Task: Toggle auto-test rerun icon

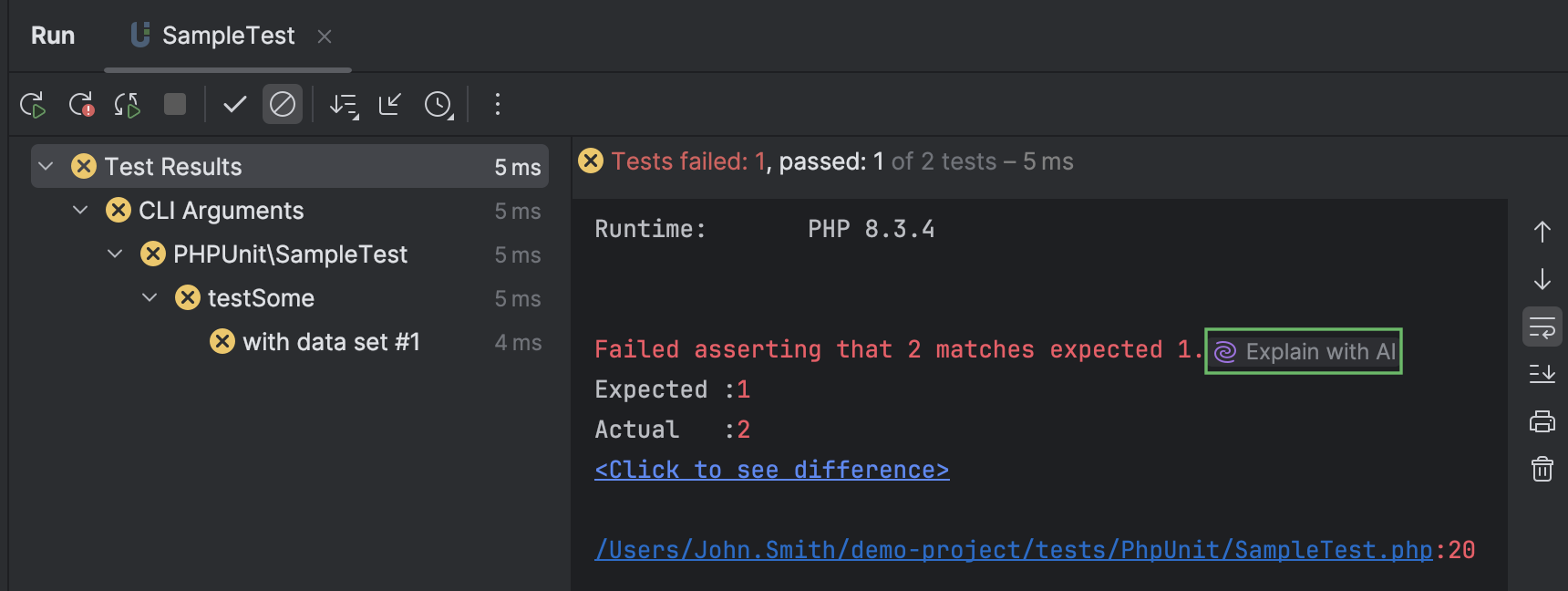Action: click(128, 105)
